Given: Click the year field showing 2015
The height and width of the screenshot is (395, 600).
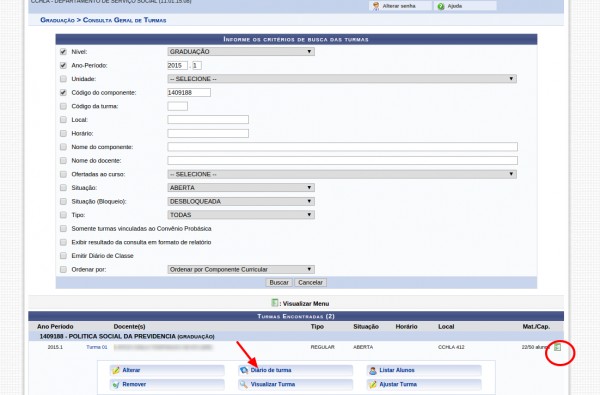Looking at the screenshot, I should point(178,65).
